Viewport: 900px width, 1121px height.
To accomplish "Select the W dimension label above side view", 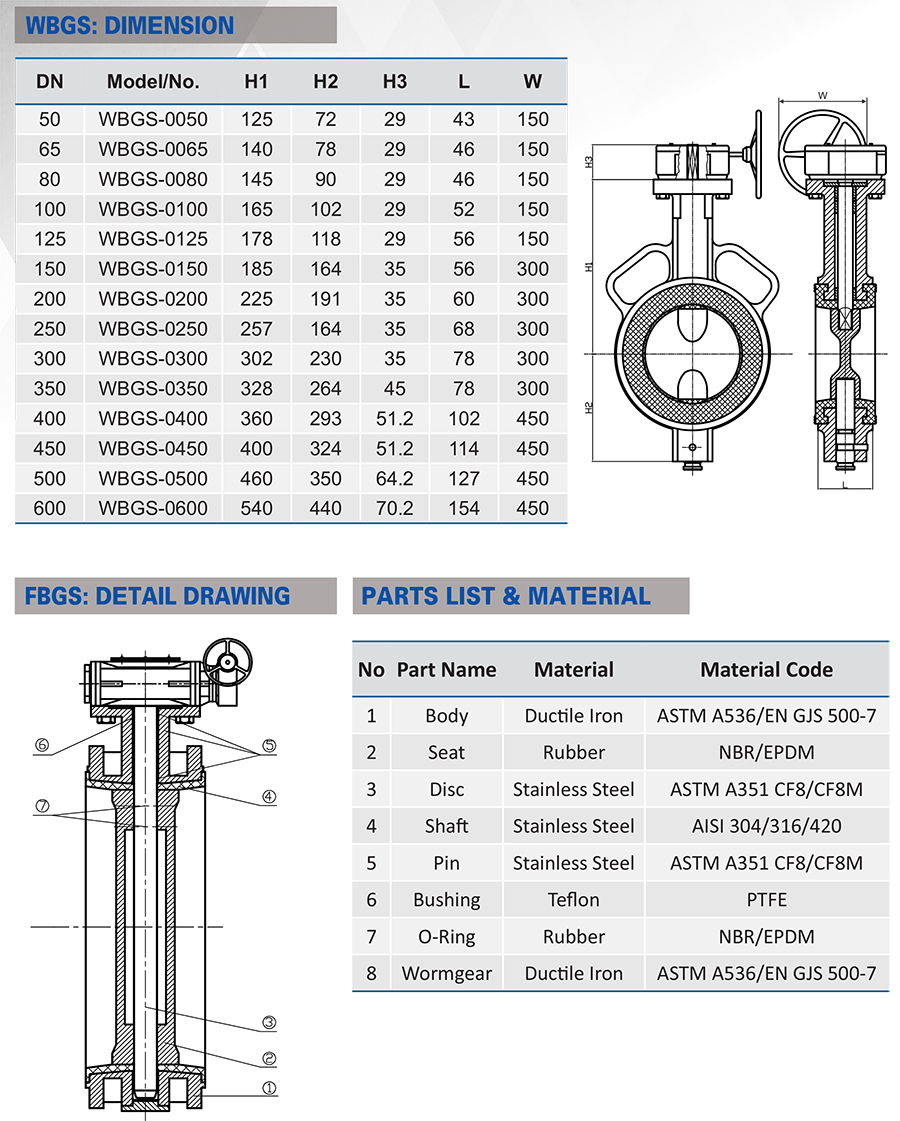I will 822,96.
